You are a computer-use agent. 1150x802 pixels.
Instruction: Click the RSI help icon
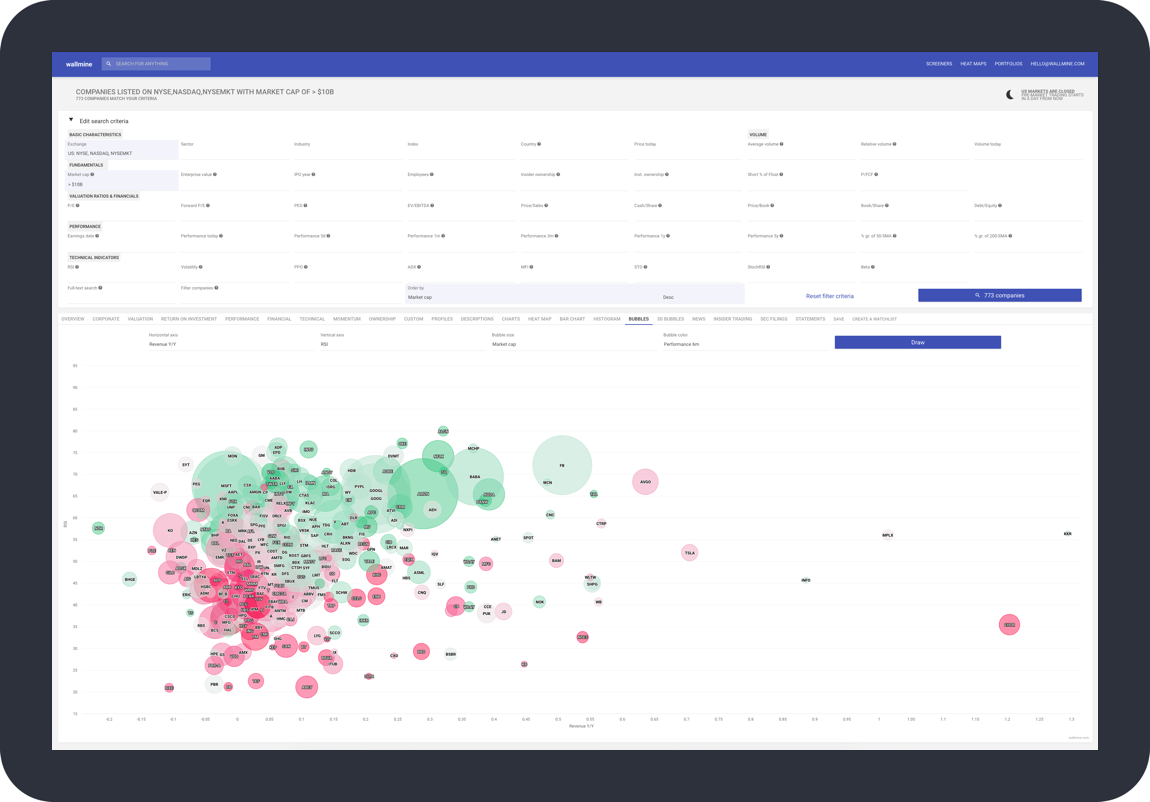(77, 267)
